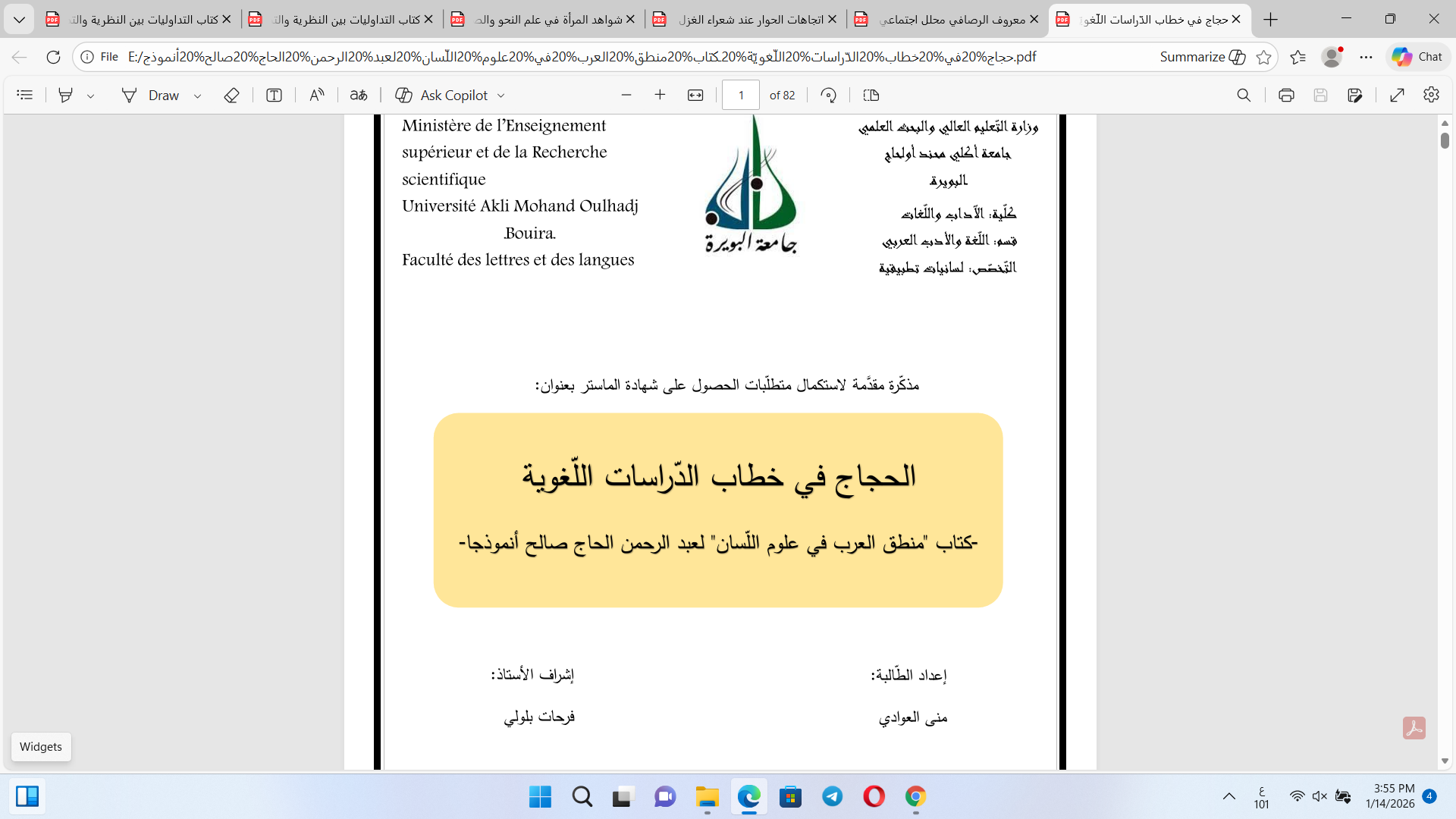Zoom in on the PDF page
This screenshot has height=819, width=1456.
(x=661, y=95)
